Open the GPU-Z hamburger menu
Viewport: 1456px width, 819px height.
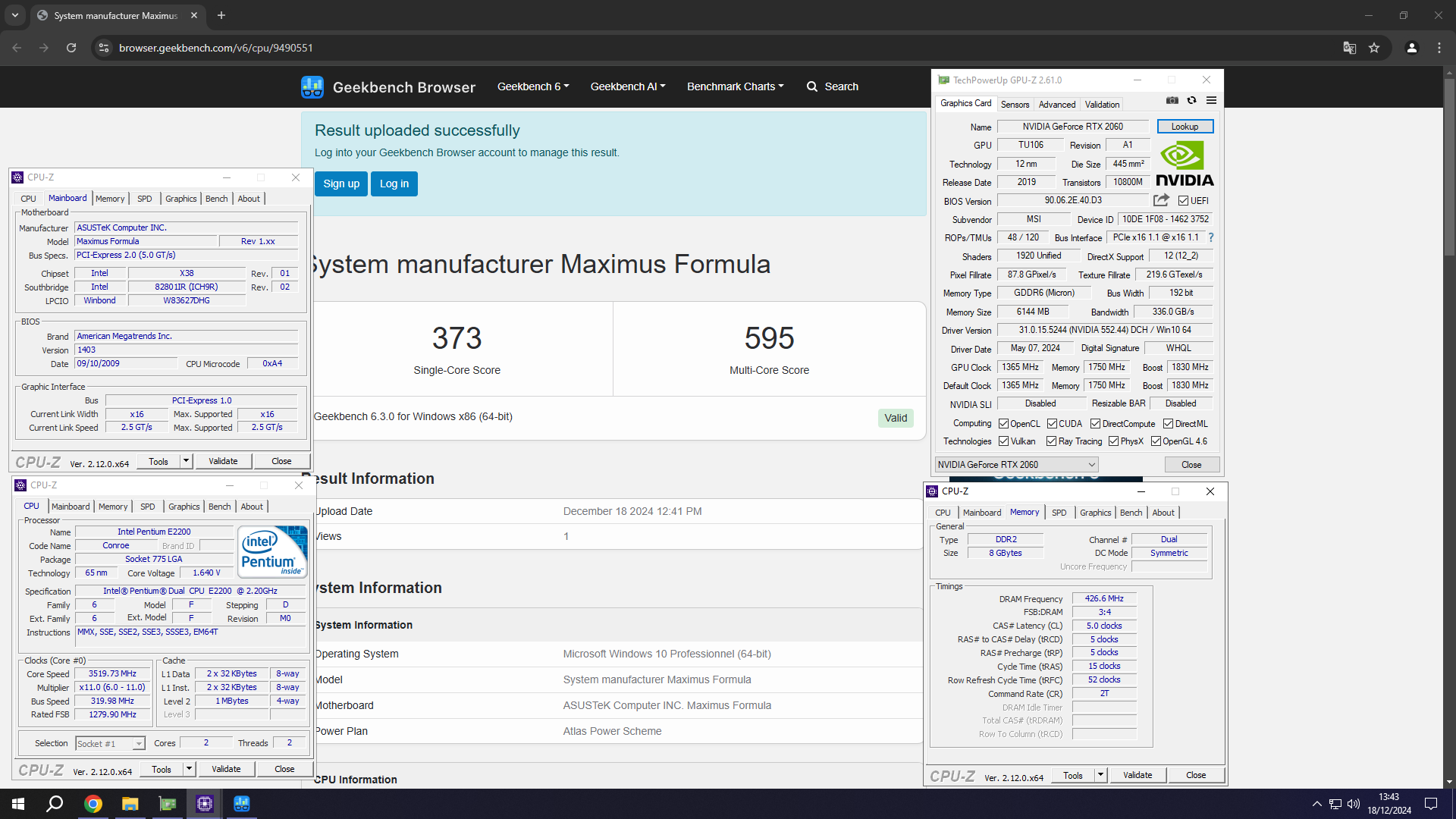coord(1212,100)
